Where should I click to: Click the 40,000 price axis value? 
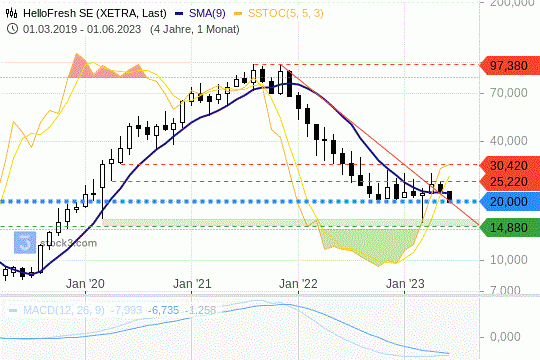(508, 141)
